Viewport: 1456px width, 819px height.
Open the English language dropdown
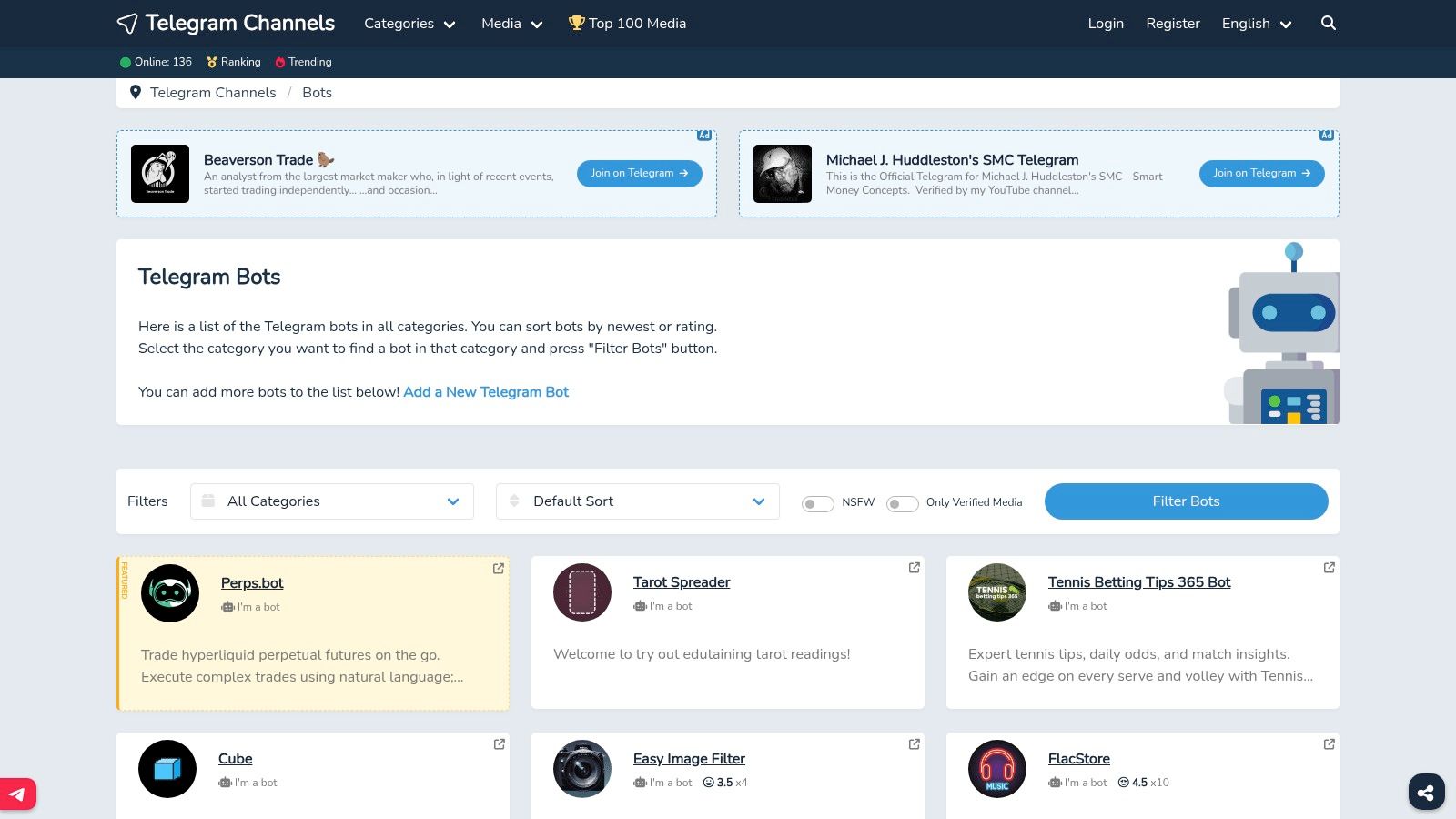1257,24
